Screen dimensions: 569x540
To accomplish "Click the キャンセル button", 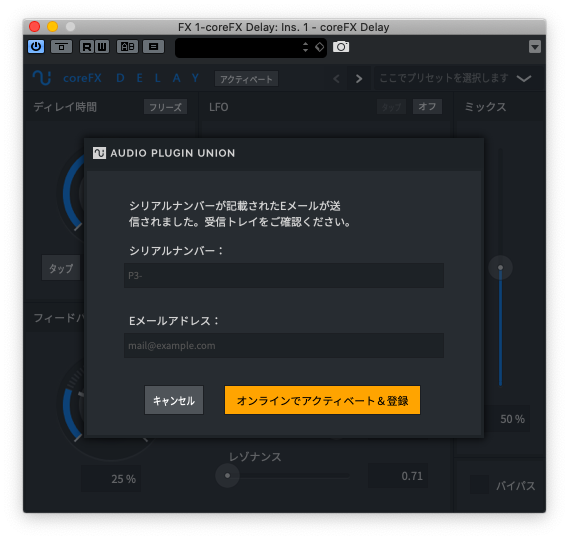I will 174,400.
